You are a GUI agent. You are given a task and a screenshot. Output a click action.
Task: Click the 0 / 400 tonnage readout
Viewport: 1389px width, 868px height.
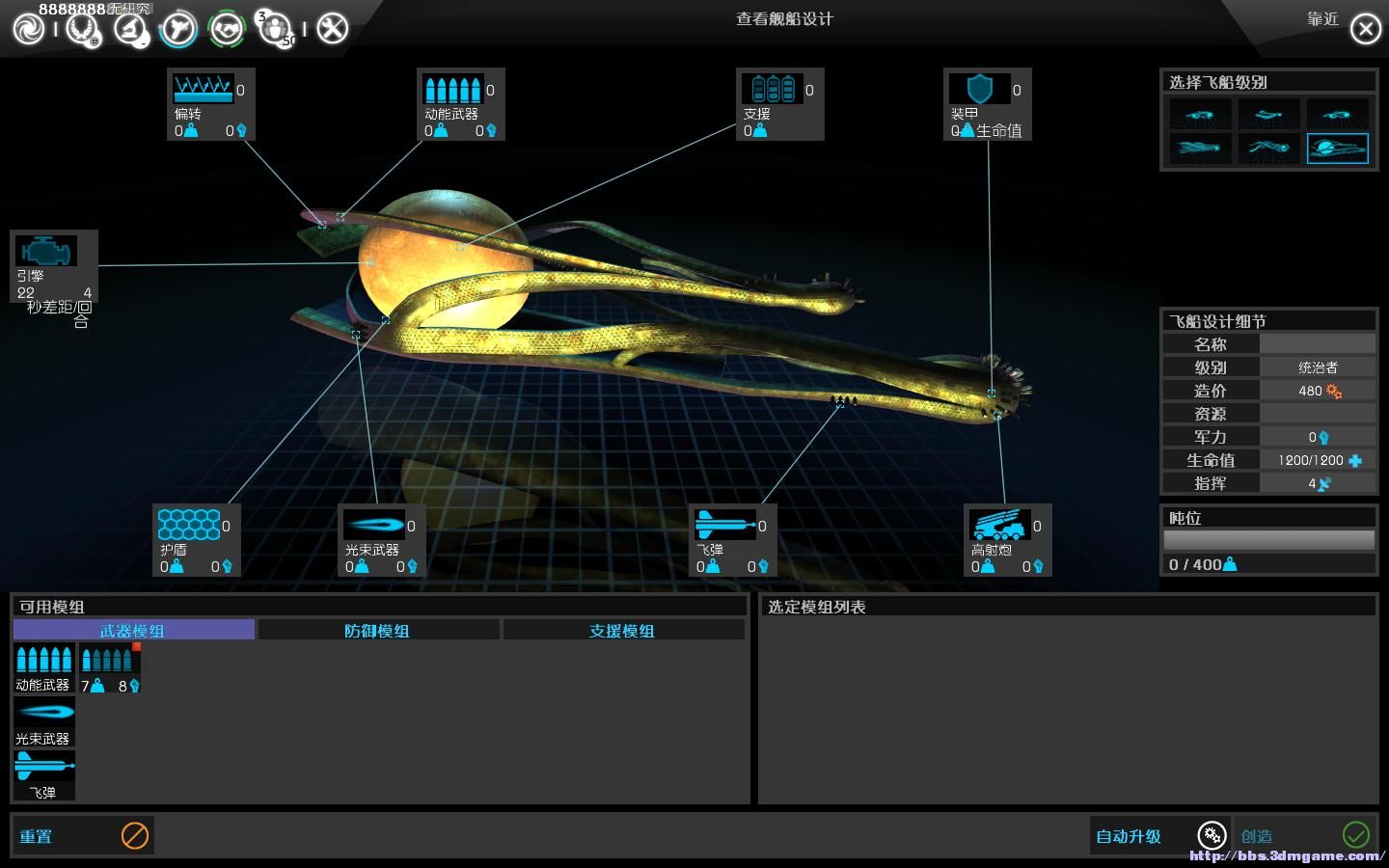[x=1203, y=564]
